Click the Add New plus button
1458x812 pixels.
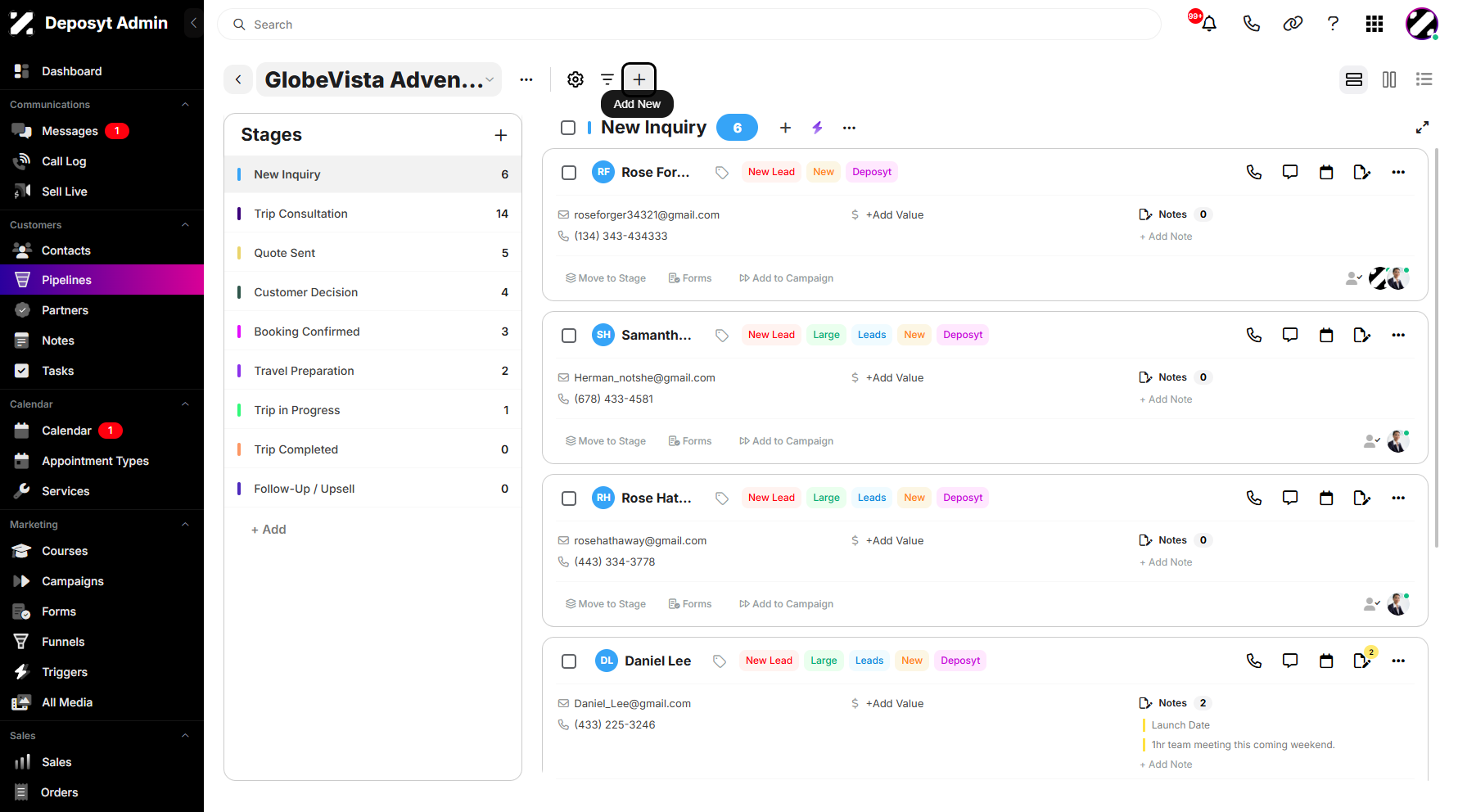639,79
